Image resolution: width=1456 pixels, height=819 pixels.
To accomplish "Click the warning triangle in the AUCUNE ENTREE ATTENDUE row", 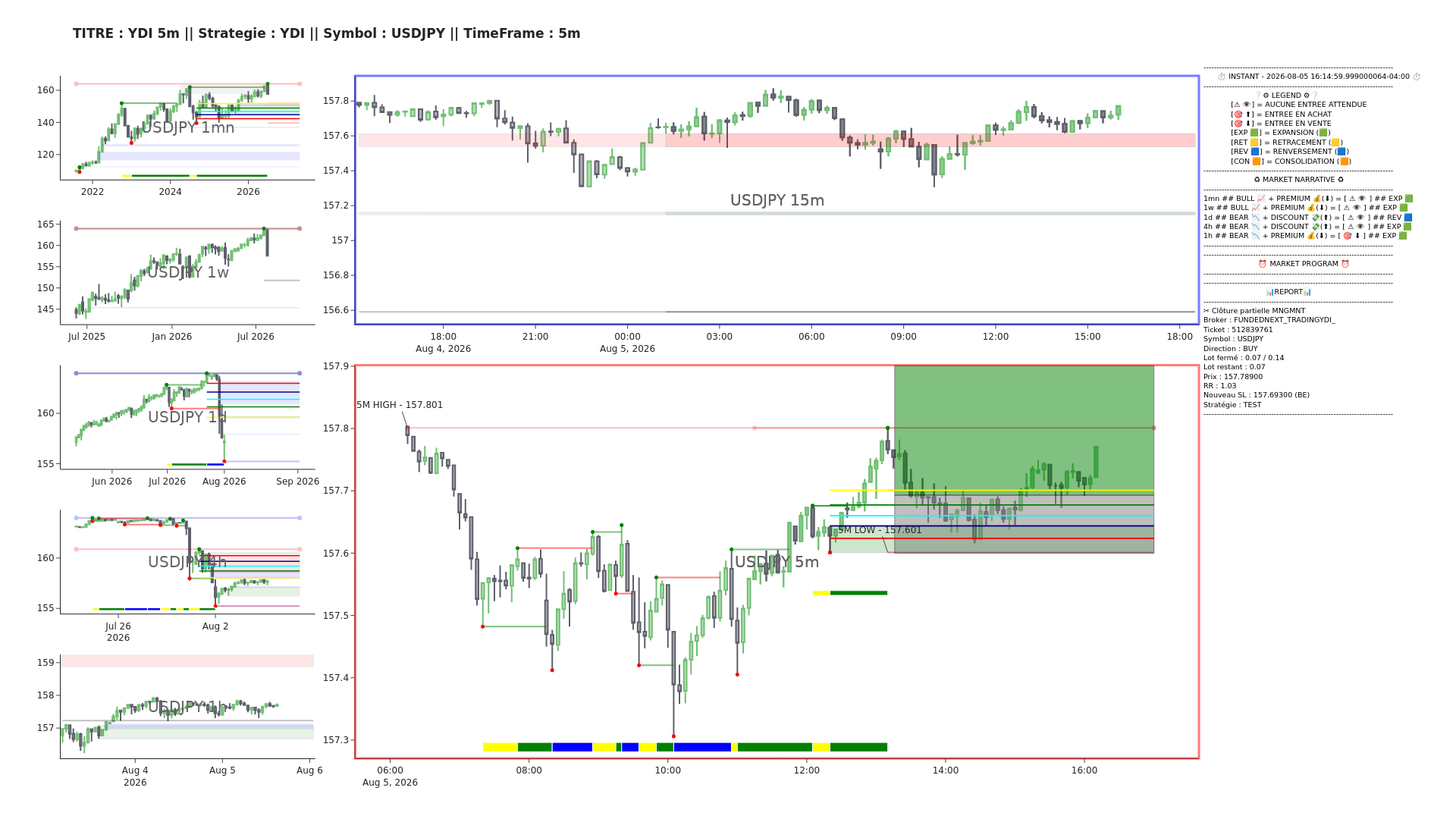I will point(1236,105).
